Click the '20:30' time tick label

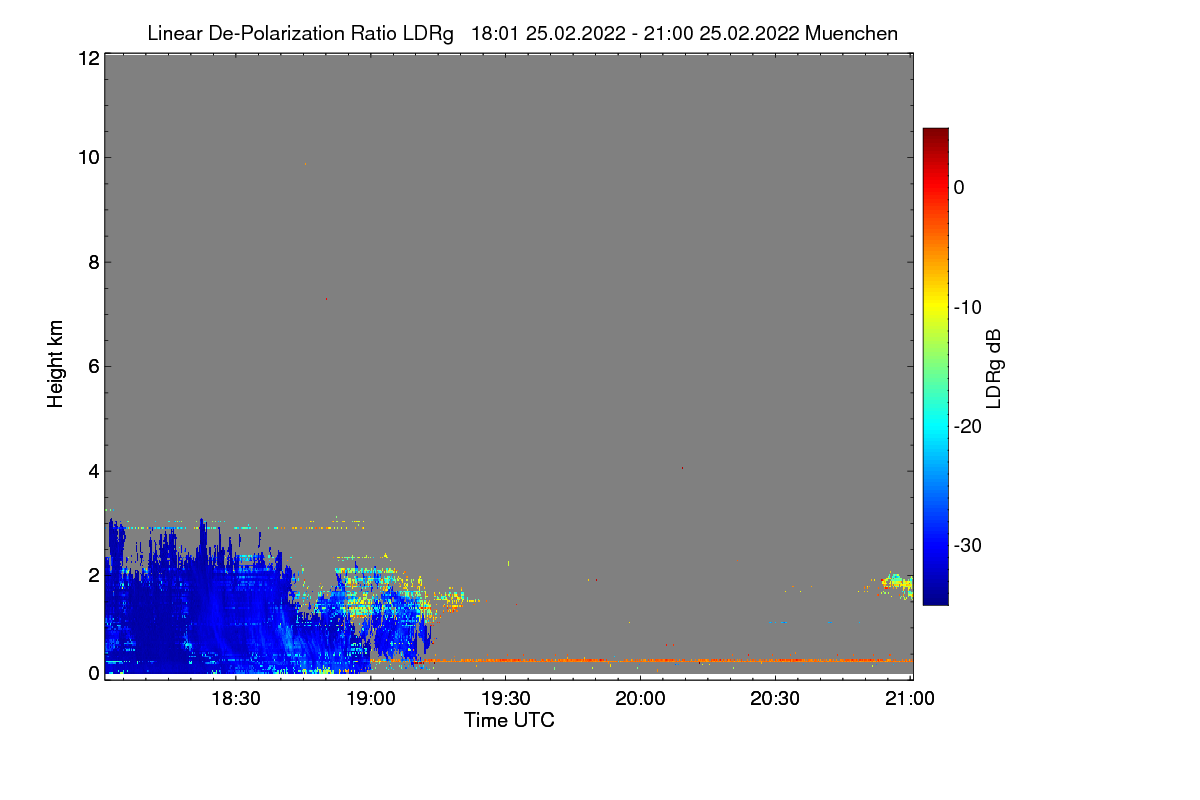coord(776,700)
